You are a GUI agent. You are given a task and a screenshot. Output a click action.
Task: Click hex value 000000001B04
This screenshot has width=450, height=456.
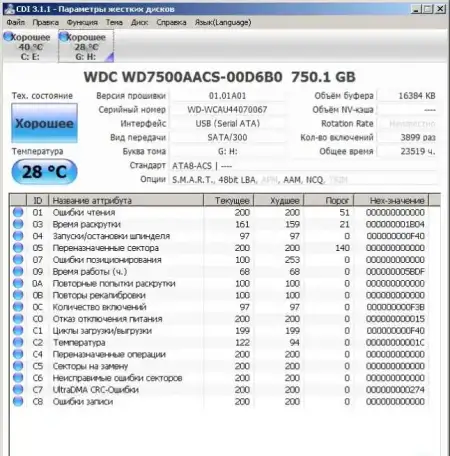click(395, 224)
